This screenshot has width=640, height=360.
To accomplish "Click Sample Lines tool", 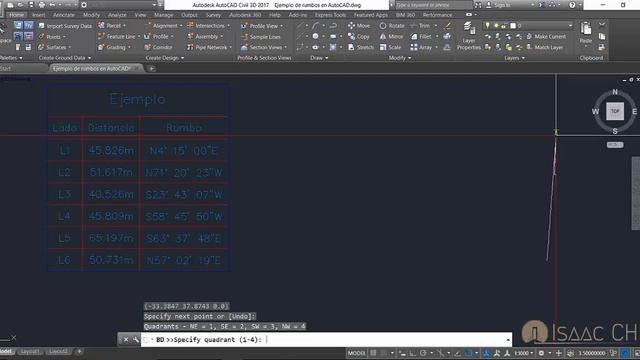I will coord(260,37).
